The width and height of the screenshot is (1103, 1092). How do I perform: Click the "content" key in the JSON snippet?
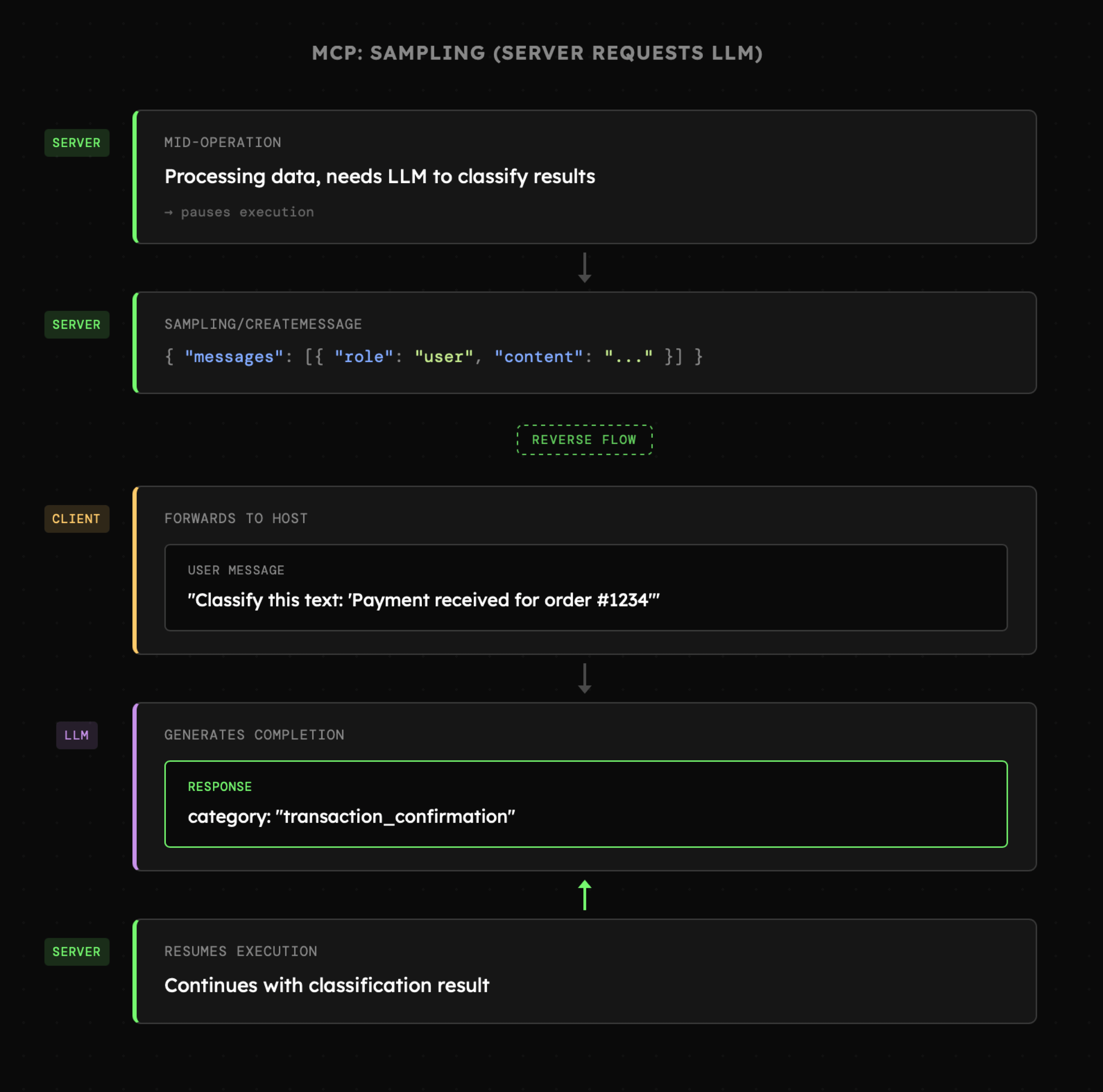point(538,357)
